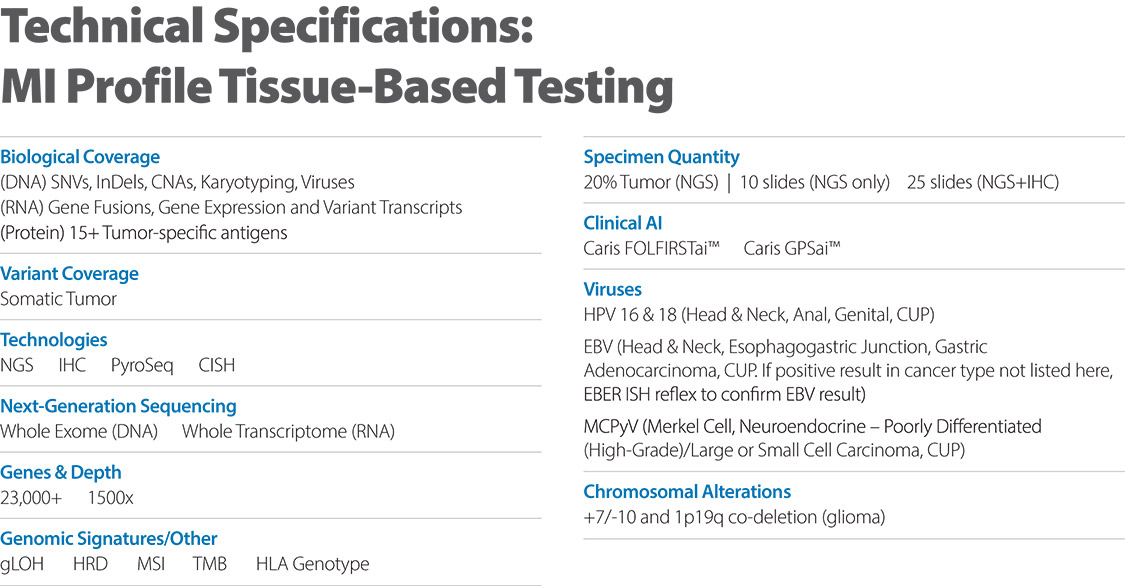Click the 1500x depth value
Viewport: 1125px width, 586px height.
113,497
